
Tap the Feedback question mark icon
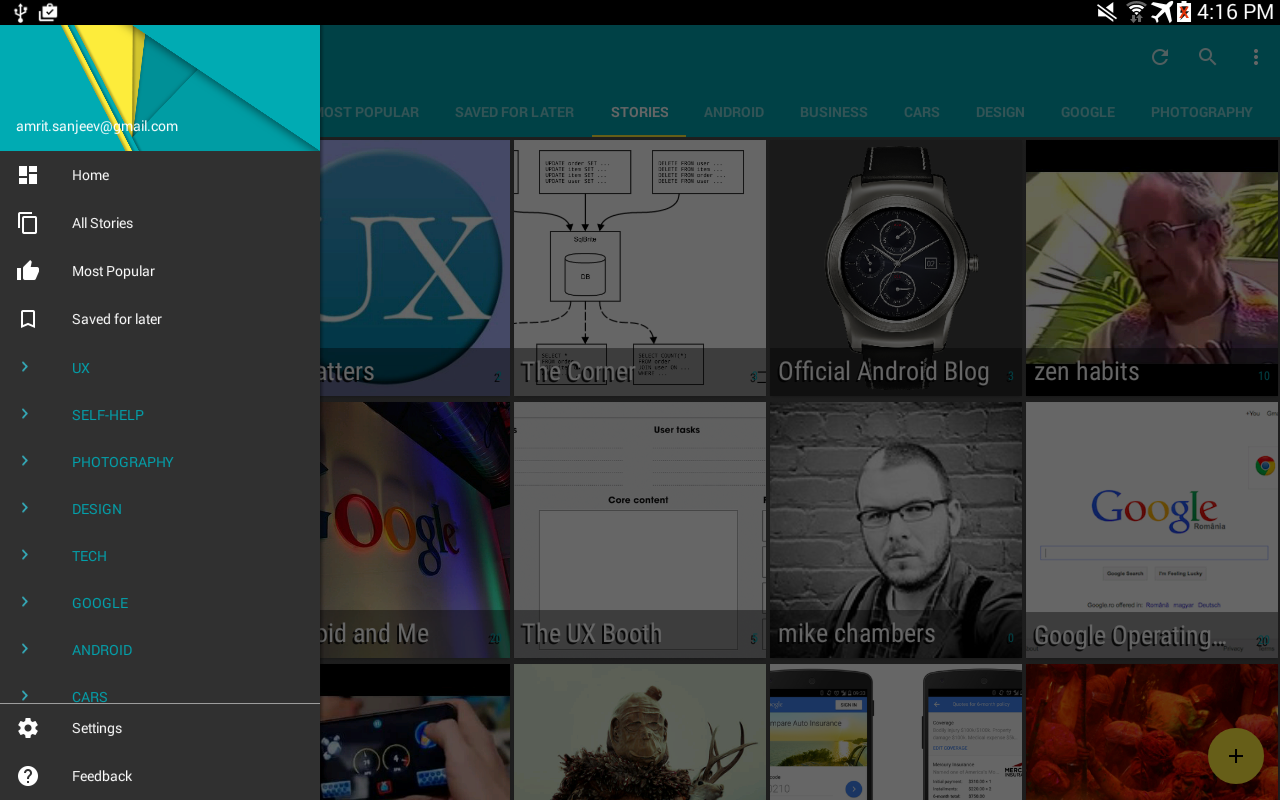click(28, 776)
